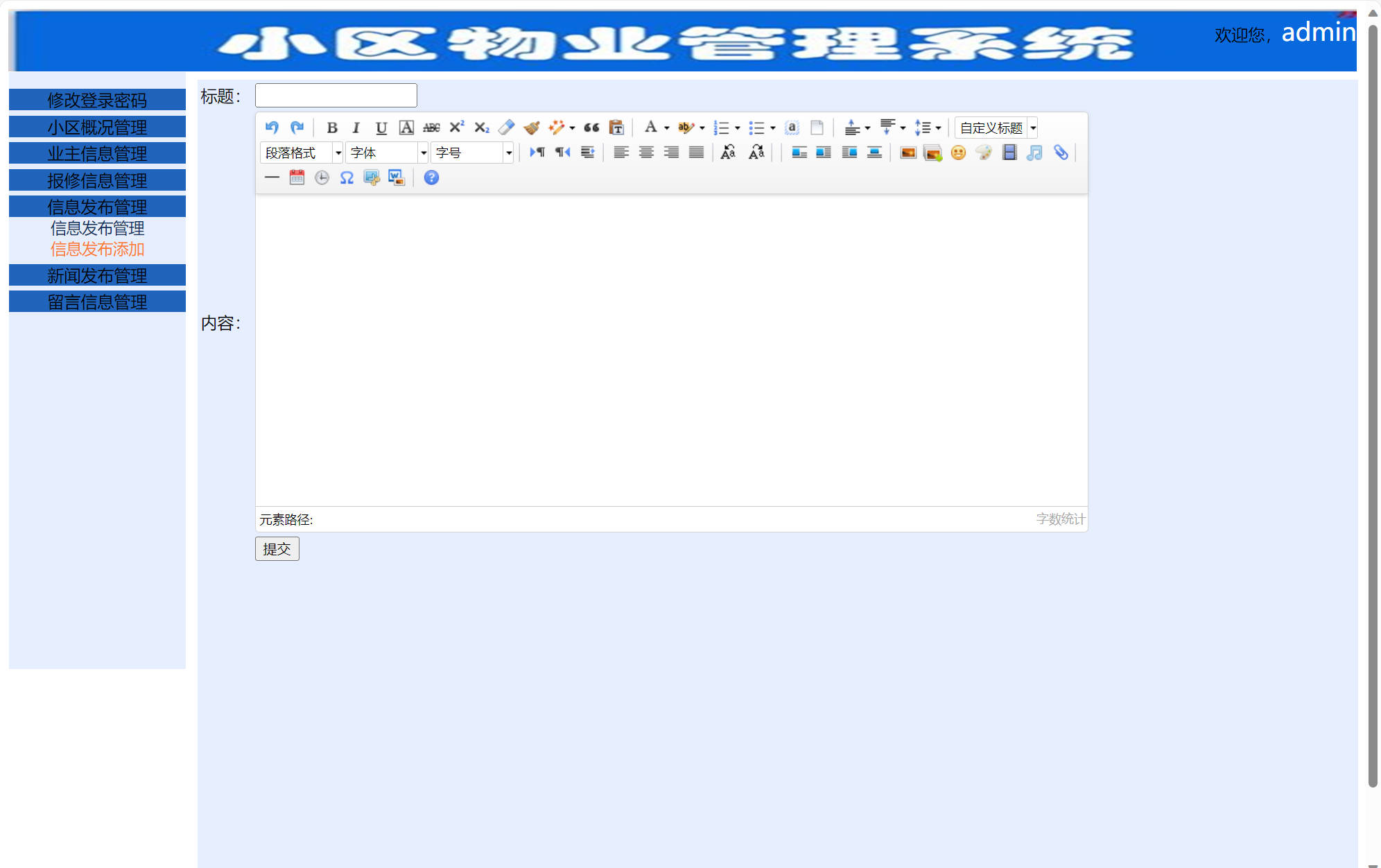This screenshot has height=868, width=1381.
Task: Open the 新闻发布管理 sidebar menu
Action: pyautogui.click(x=96, y=275)
